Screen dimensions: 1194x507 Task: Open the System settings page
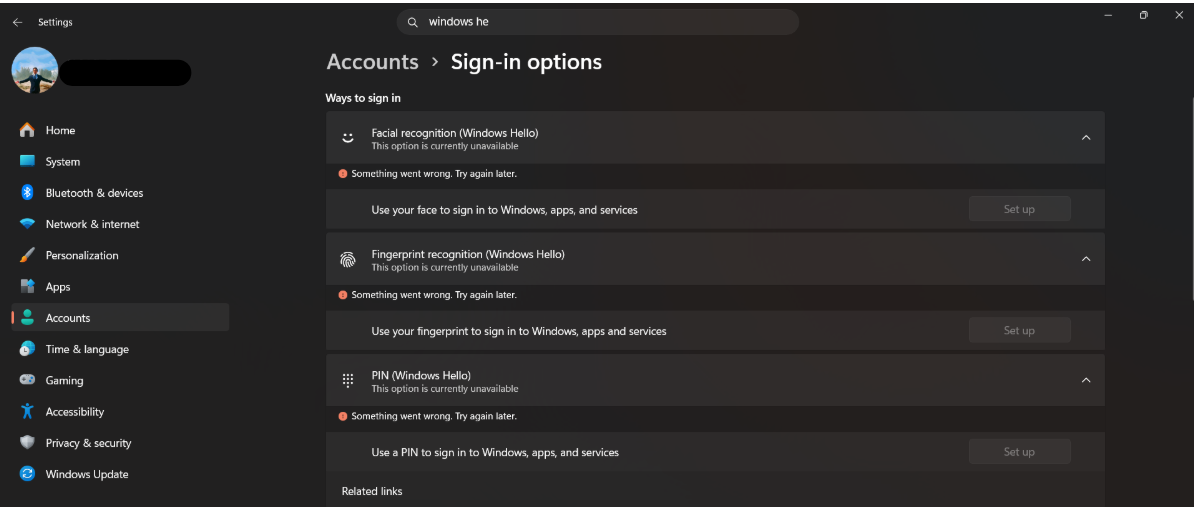click(120, 161)
